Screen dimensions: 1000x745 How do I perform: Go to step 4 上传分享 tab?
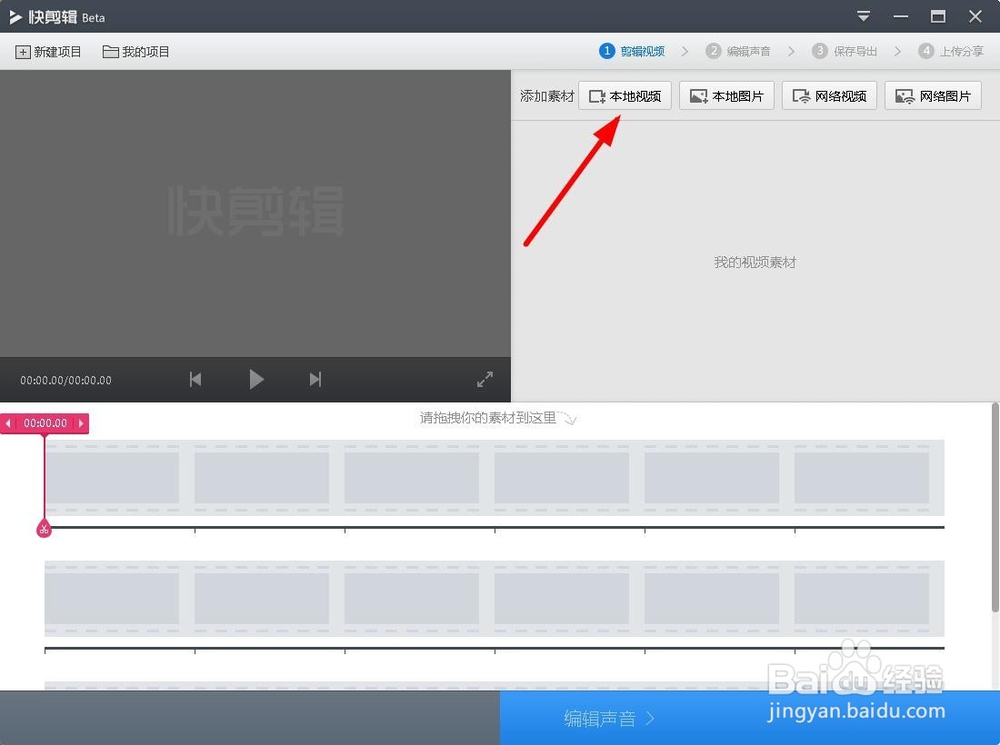pyautogui.click(x=951, y=51)
